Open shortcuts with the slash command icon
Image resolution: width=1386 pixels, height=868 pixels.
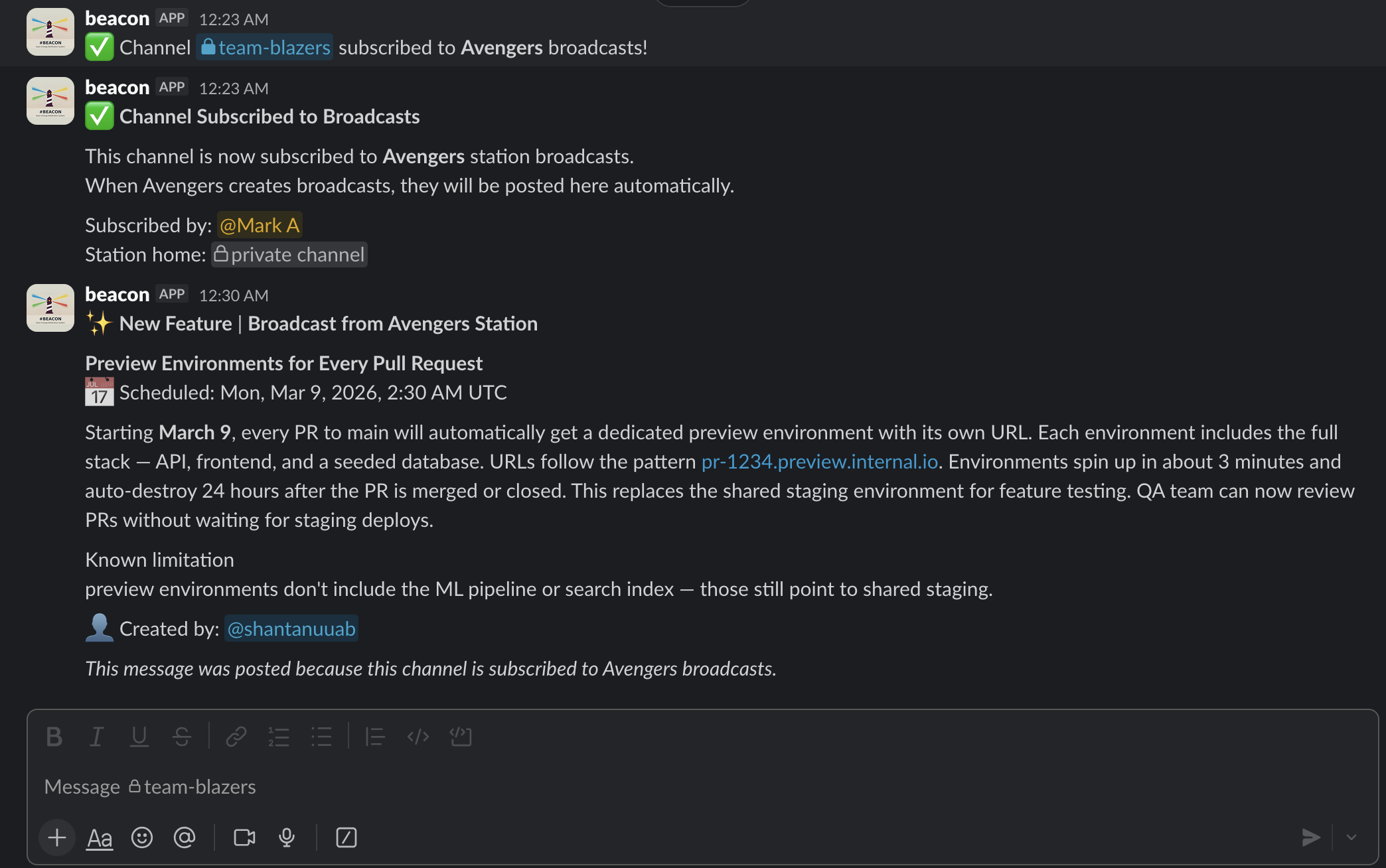346,837
